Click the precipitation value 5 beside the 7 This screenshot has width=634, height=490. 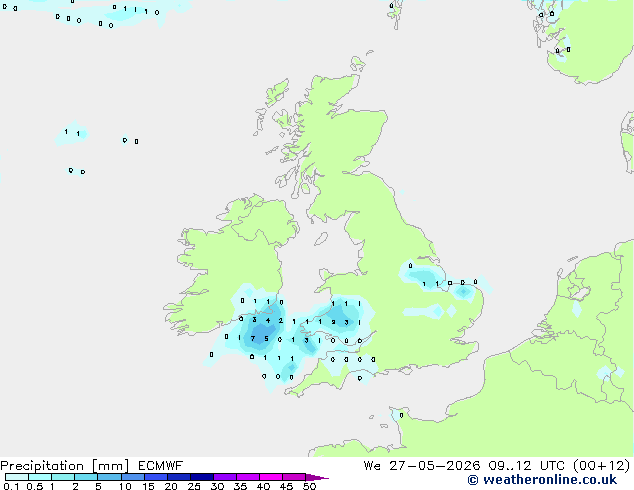click(266, 338)
